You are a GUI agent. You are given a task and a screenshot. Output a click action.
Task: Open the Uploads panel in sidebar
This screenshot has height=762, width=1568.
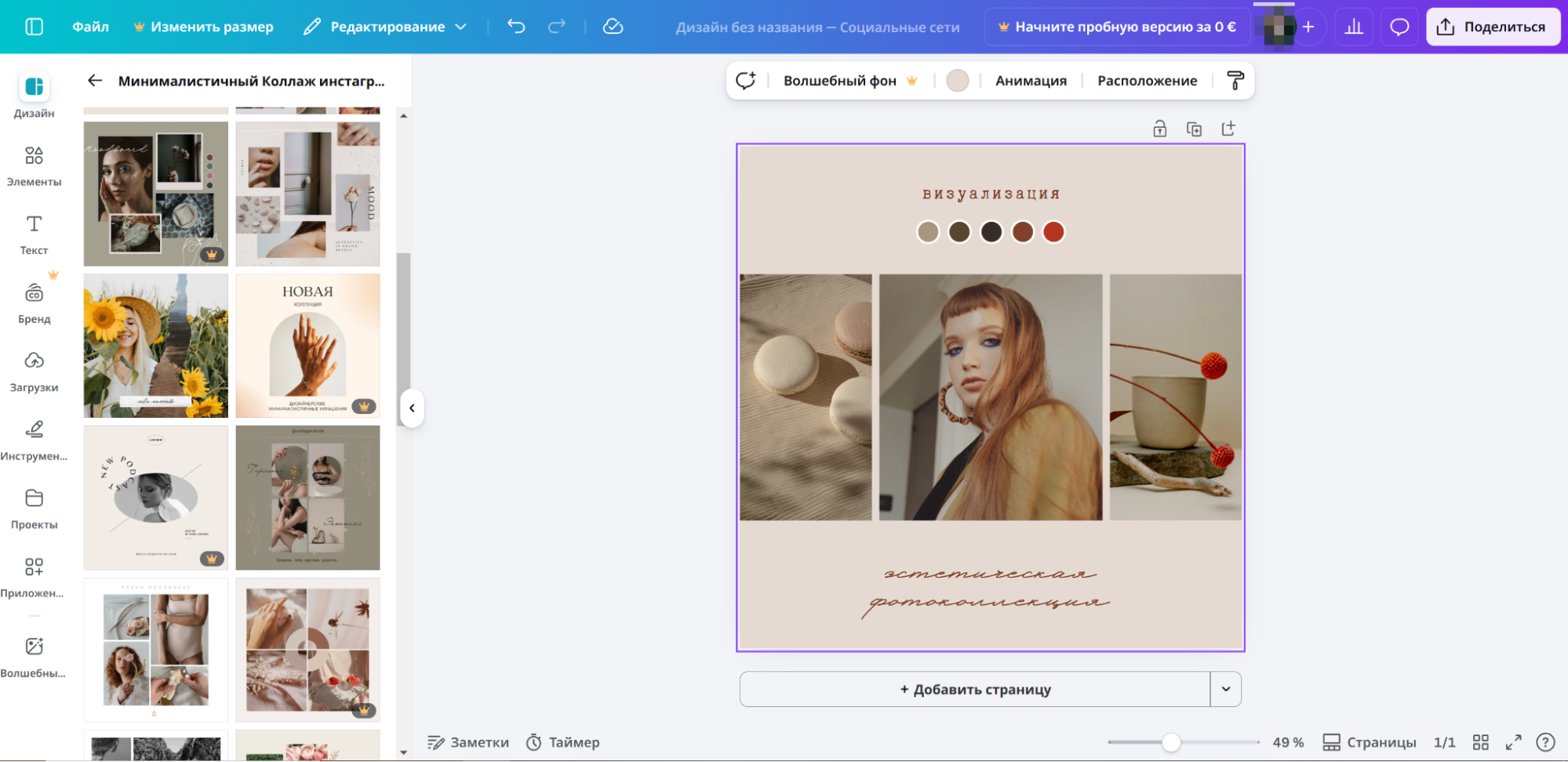34,371
